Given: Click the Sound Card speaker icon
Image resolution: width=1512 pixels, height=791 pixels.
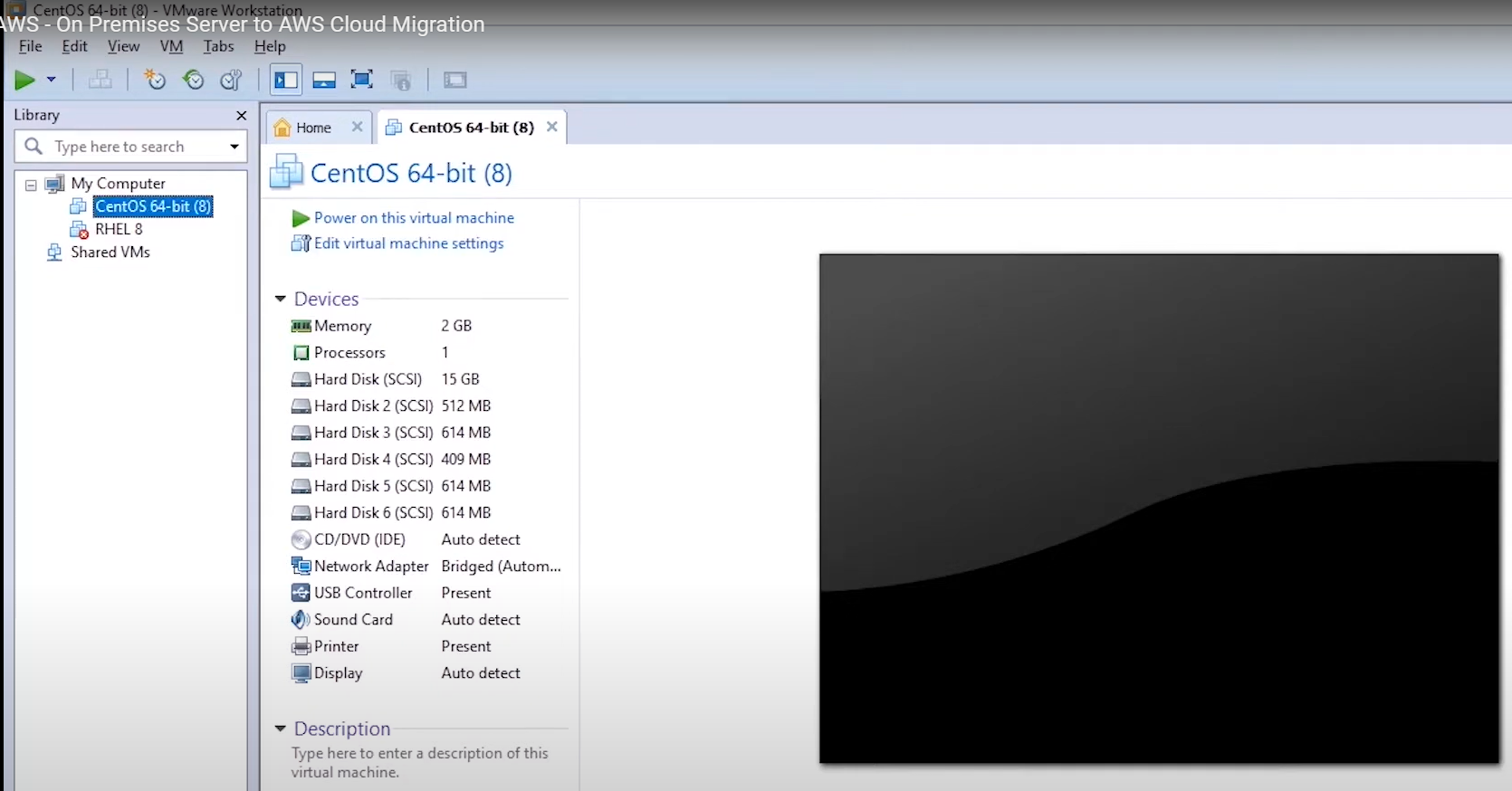Looking at the screenshot, I should (x=301, y=620).
